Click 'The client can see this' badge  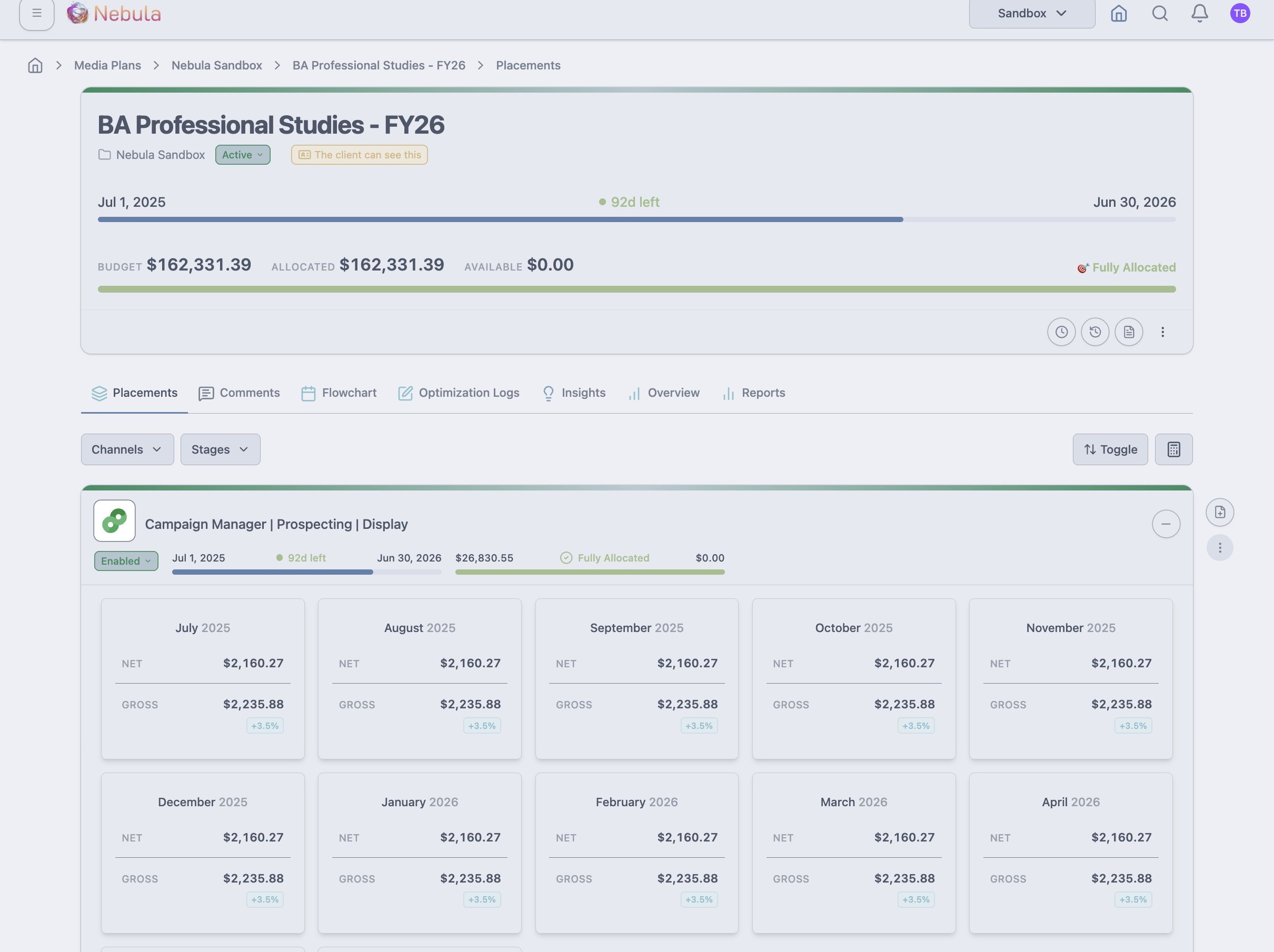(x=360, y=155)
